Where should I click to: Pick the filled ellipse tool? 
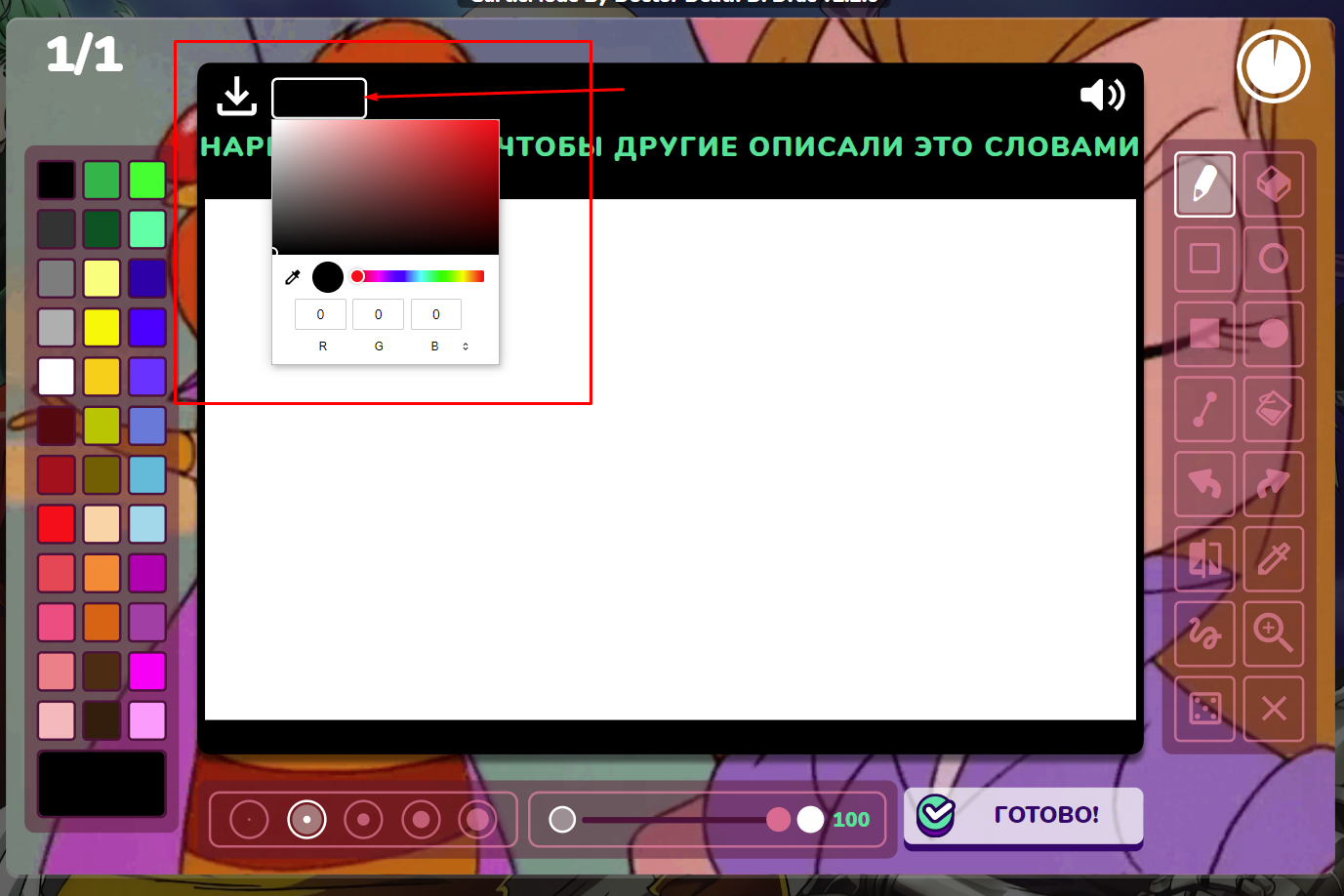coord(1274,334)
